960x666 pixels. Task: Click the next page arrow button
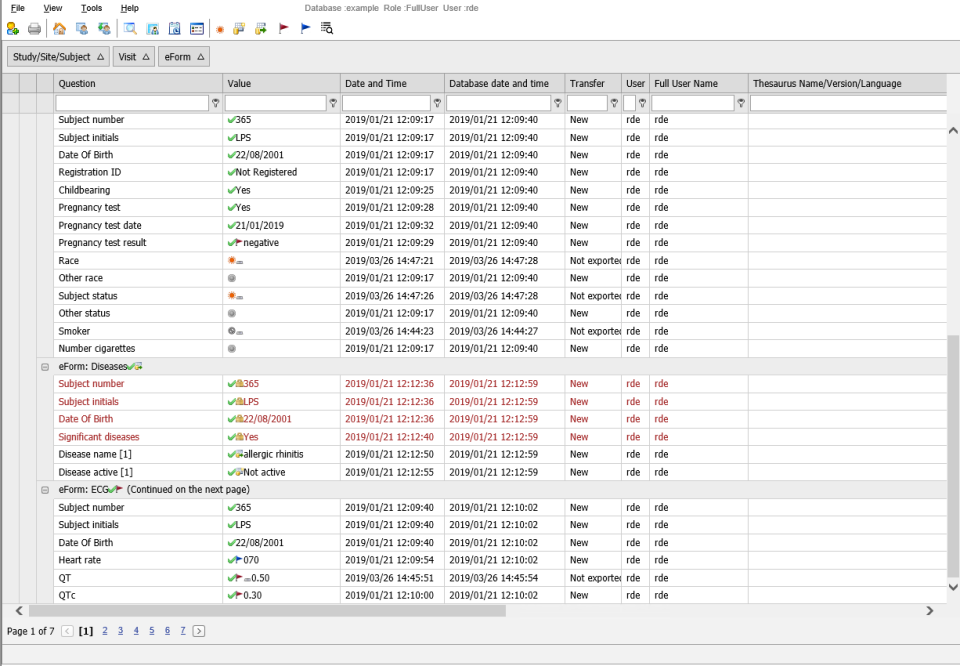coord(199,631)
